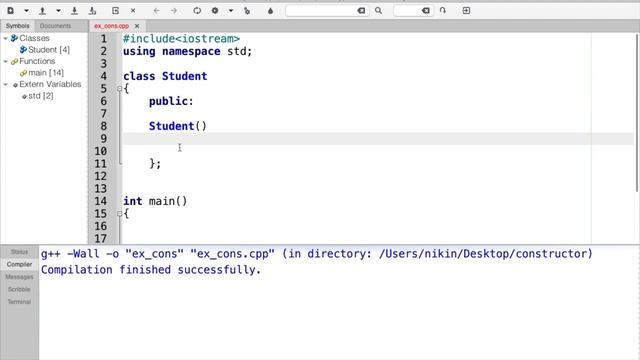640x360 pixels.
Task: Click line number 16 in the margin
Action: (100, 227)
